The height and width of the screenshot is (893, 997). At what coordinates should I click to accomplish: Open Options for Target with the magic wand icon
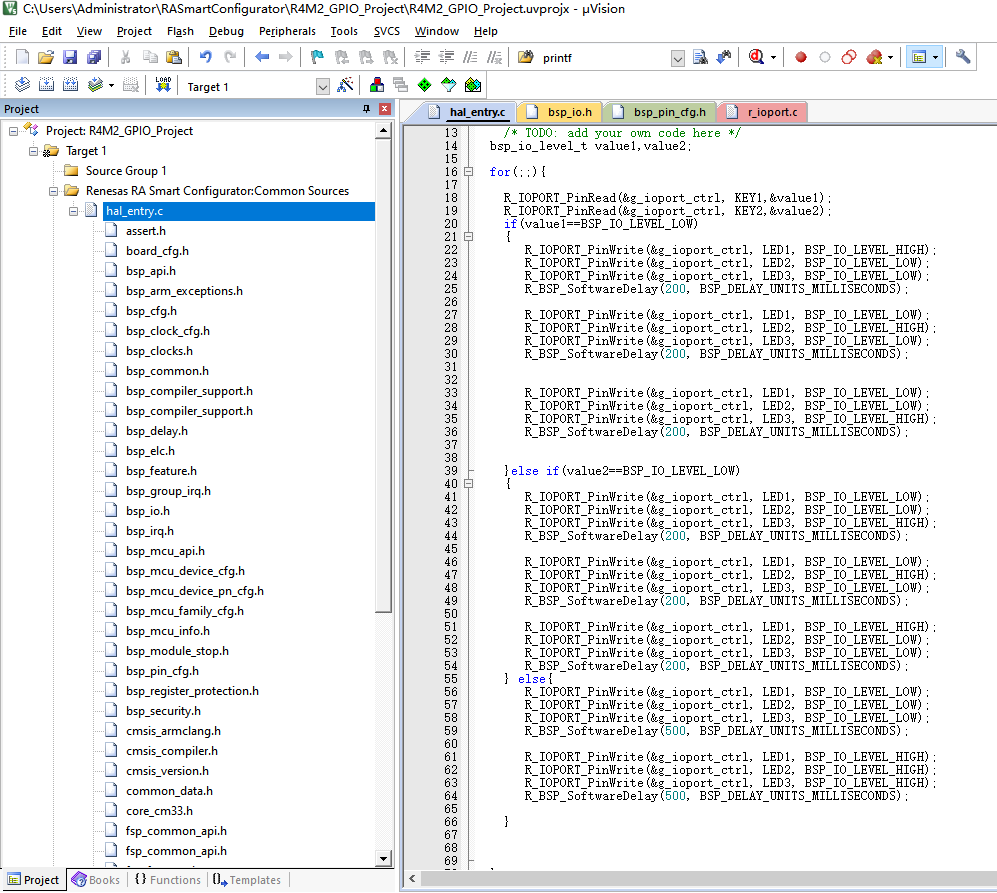coord(345,85)
